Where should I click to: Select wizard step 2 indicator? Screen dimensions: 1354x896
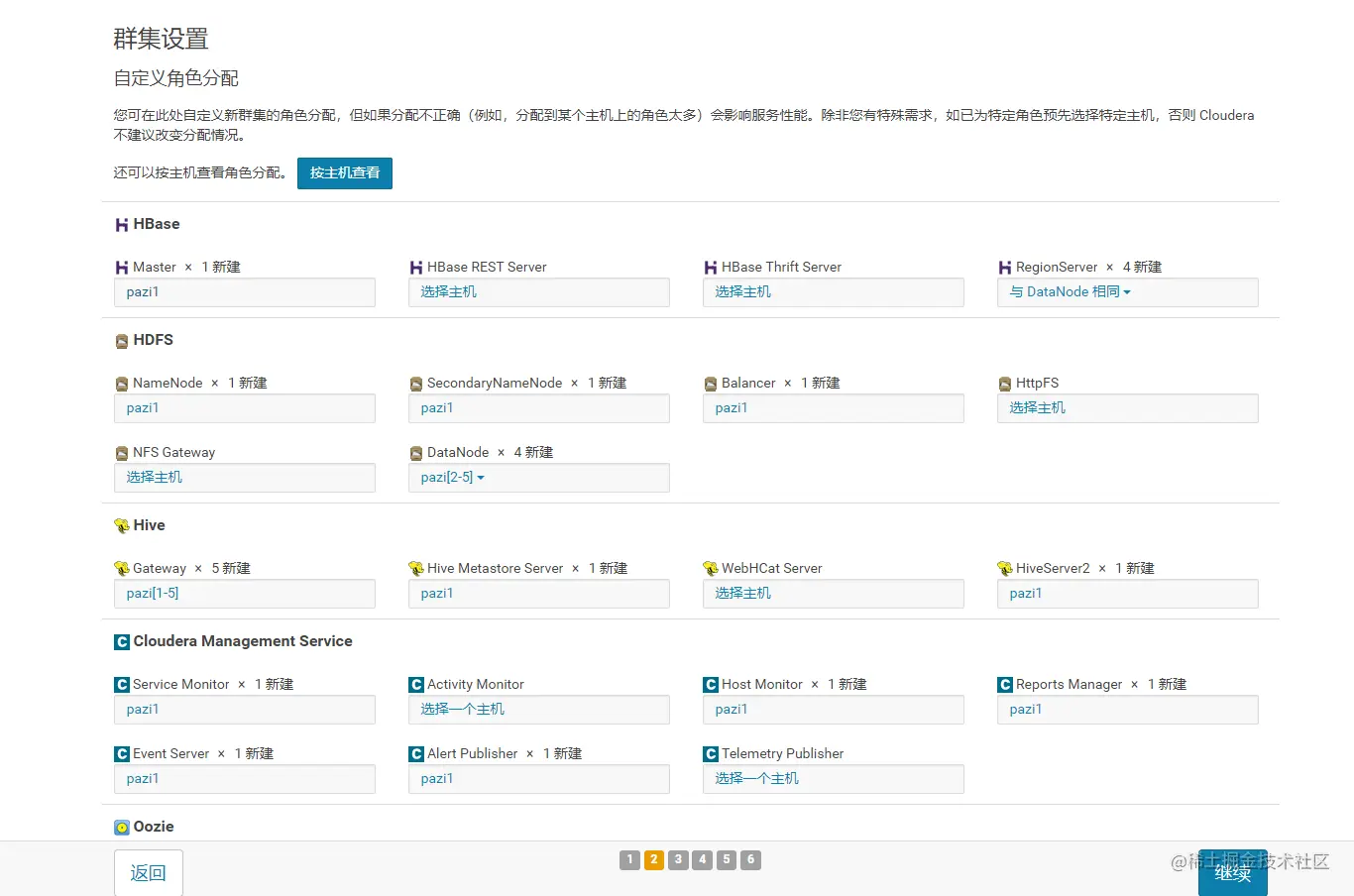click(654, 859)
